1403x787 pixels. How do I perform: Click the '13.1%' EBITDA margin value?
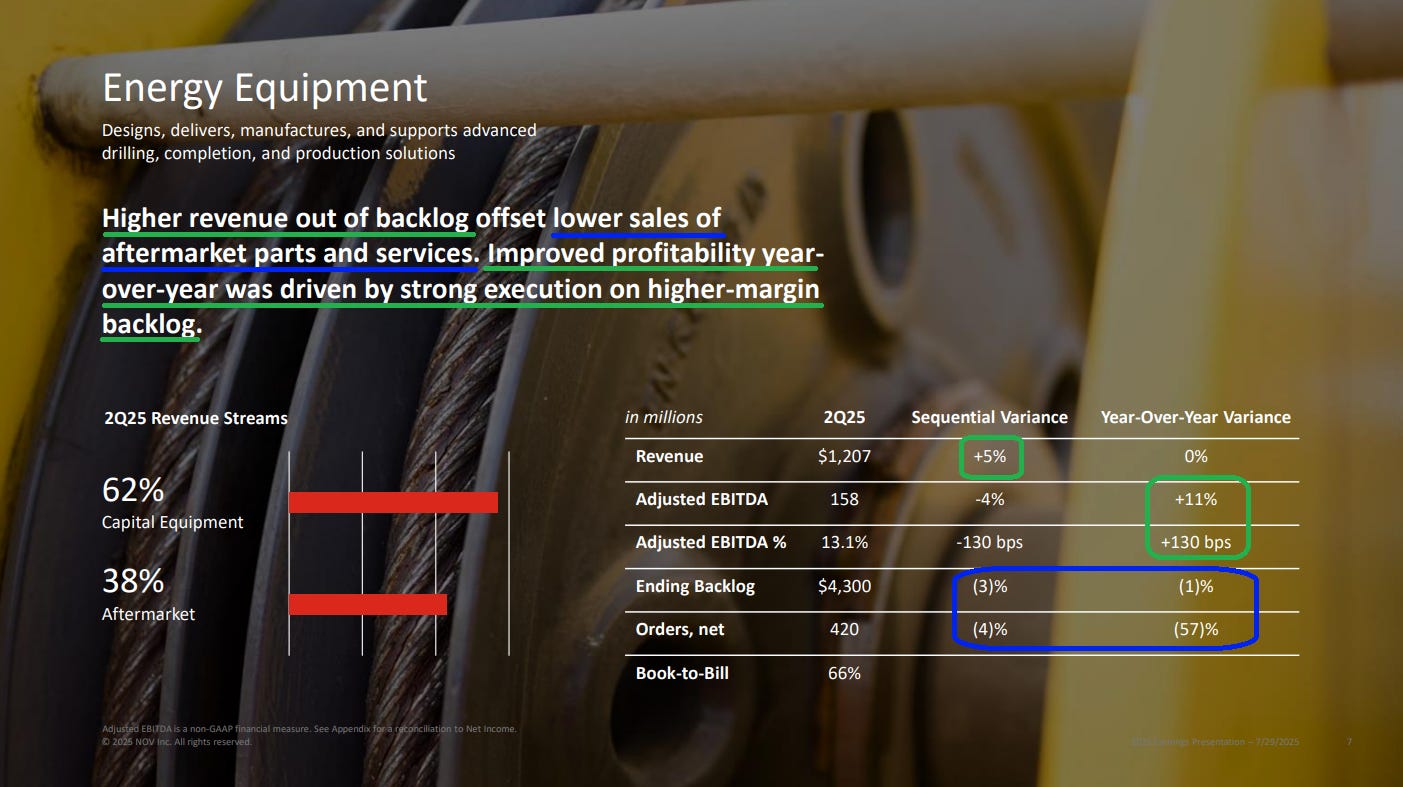point(844,542)
